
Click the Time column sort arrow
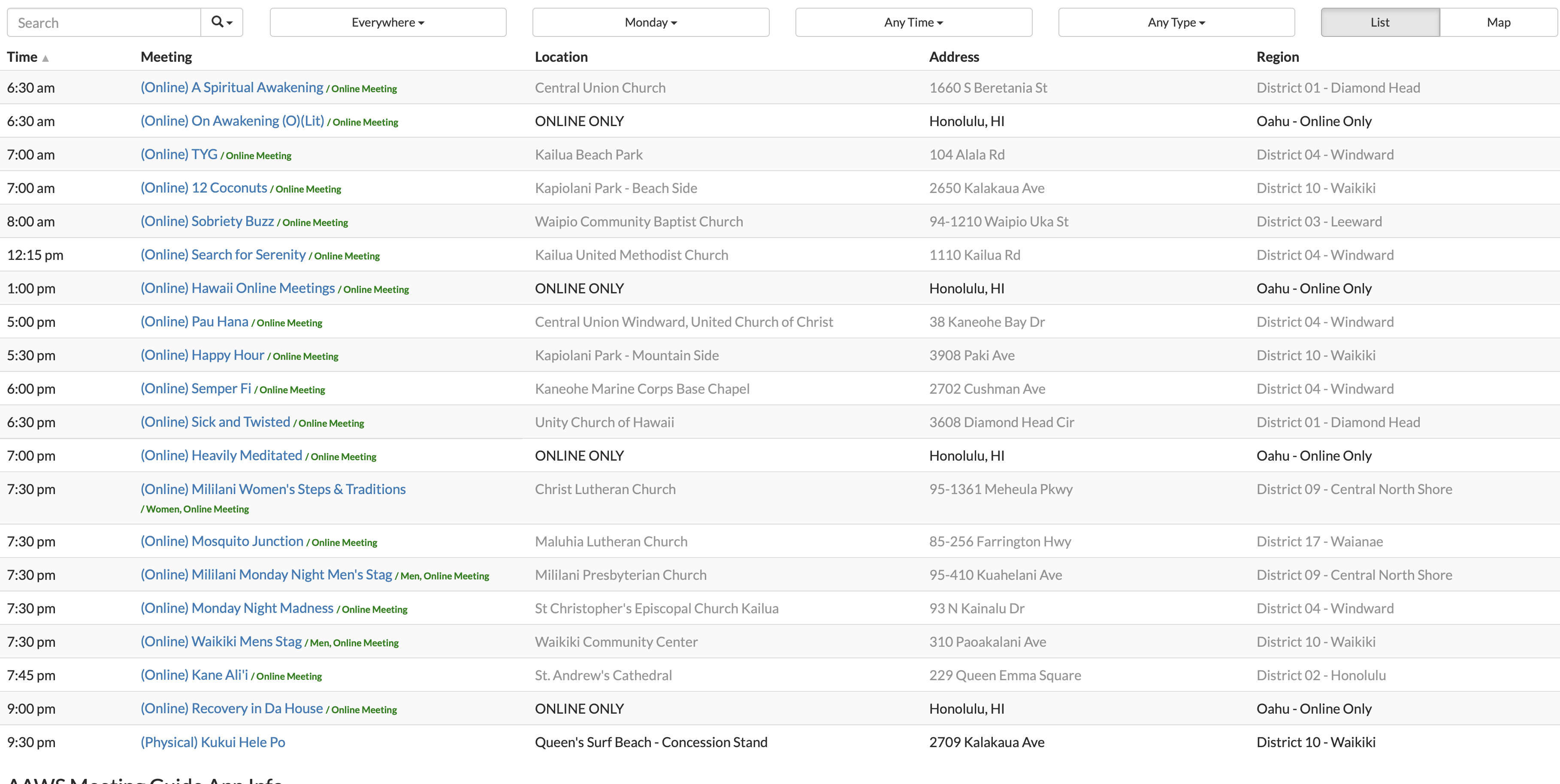[x=45, y=58]
